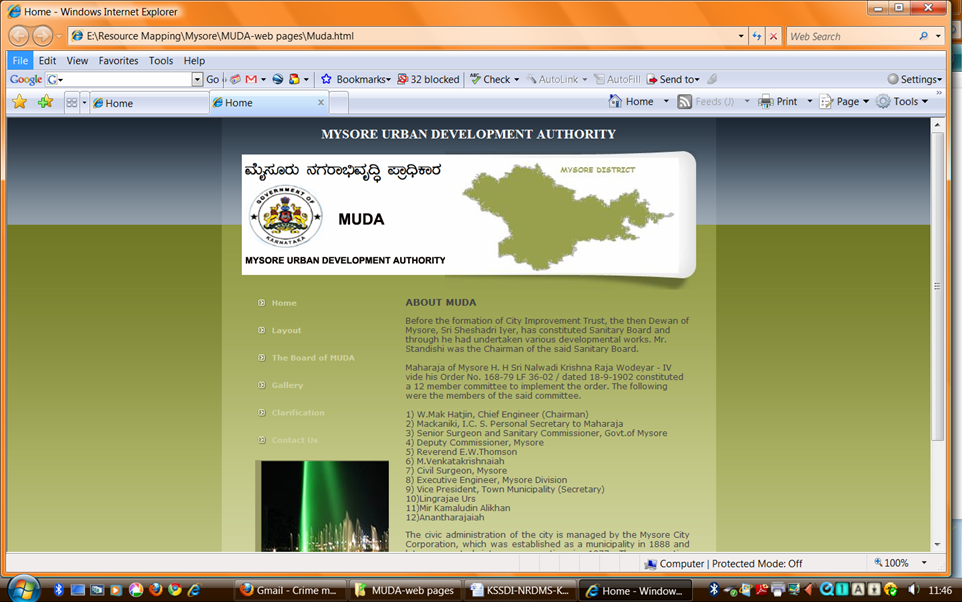
Task: Click the Gmail icon in Google toolbar
Action: pyautogui.click(x=251, y=79)
